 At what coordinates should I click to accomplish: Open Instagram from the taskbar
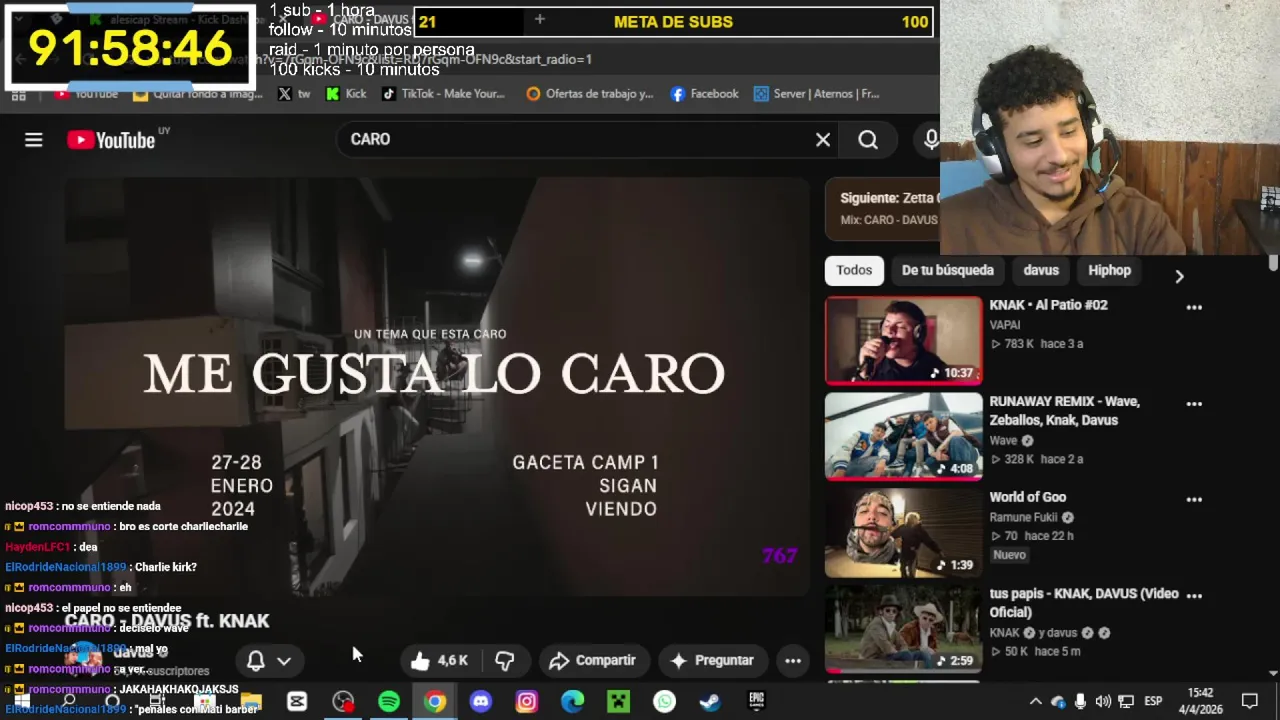coord(527,702)
